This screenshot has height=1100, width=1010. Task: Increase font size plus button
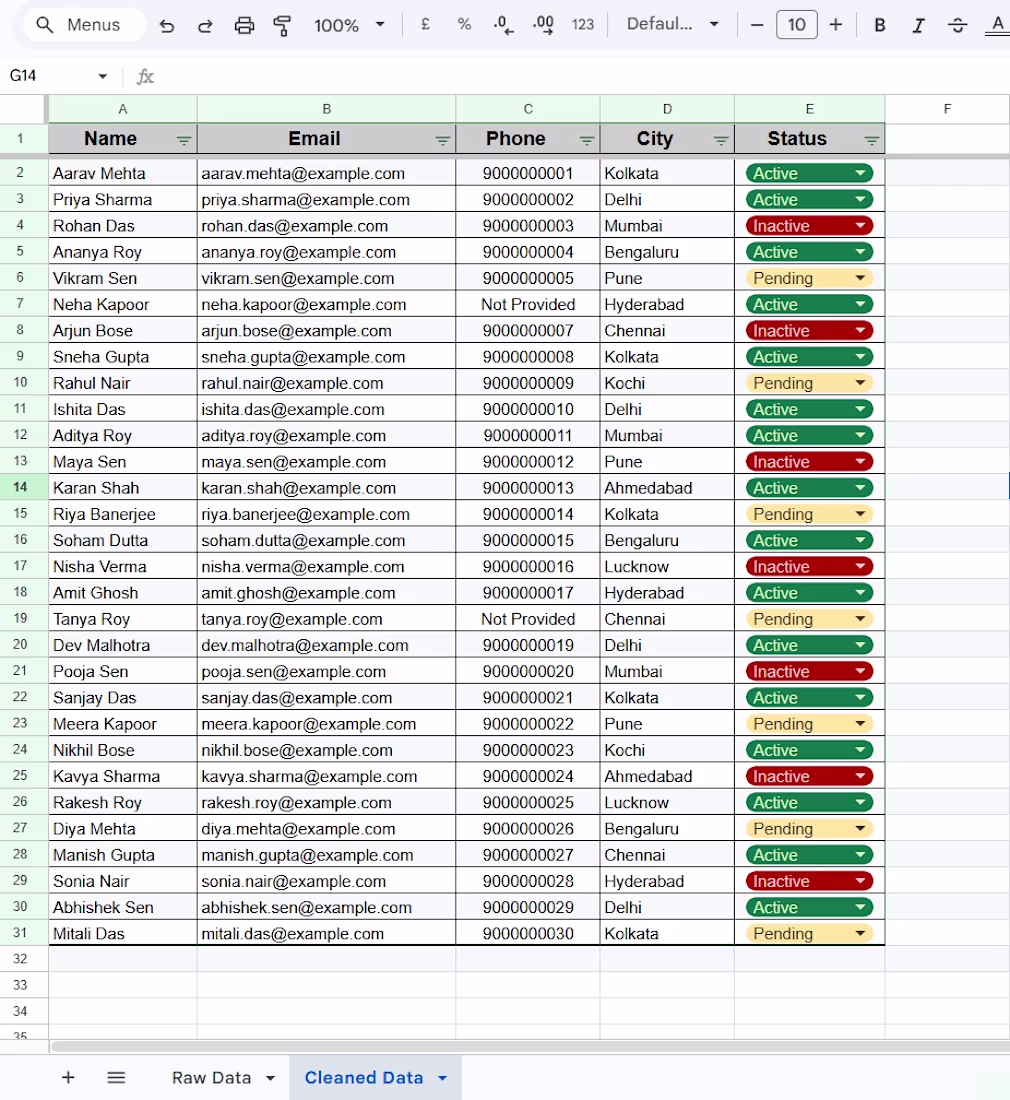(835, 25)
